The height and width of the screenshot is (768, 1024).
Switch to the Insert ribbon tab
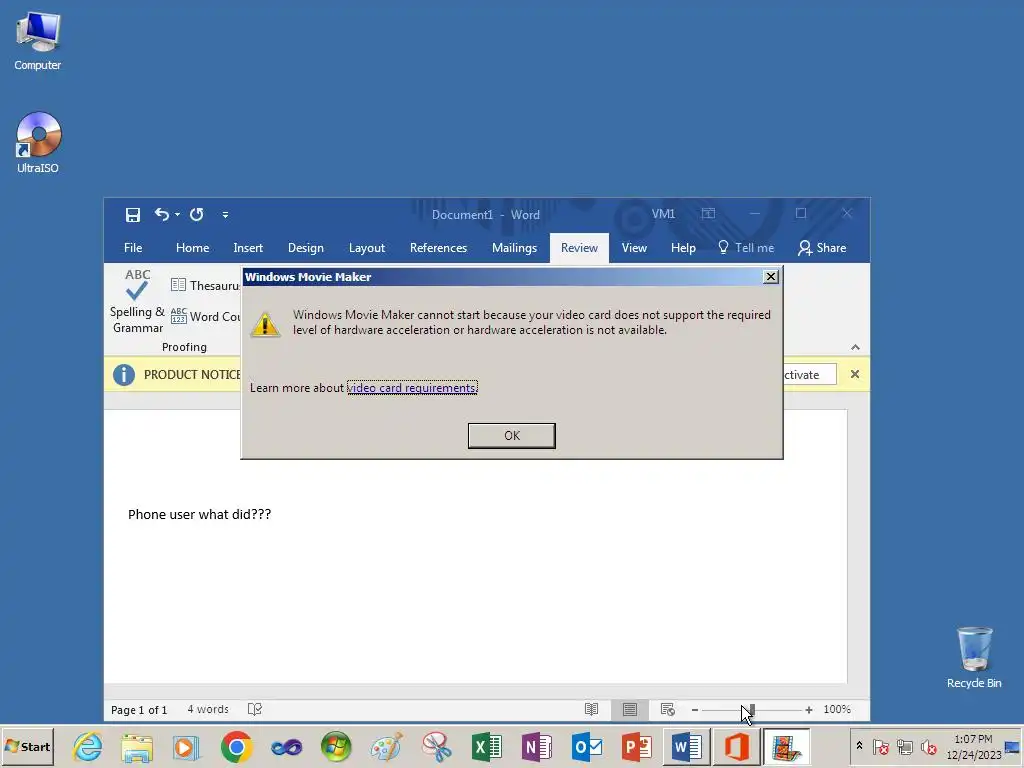[x=248, y=248]
